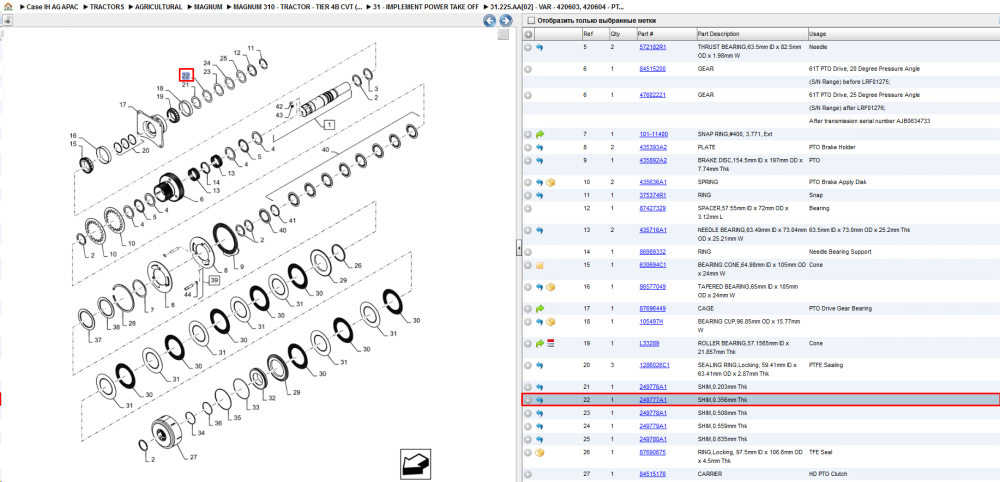Screen dimensions: 1000x482
Task: Click the 'Usage' column header
Action: [817, 34]
